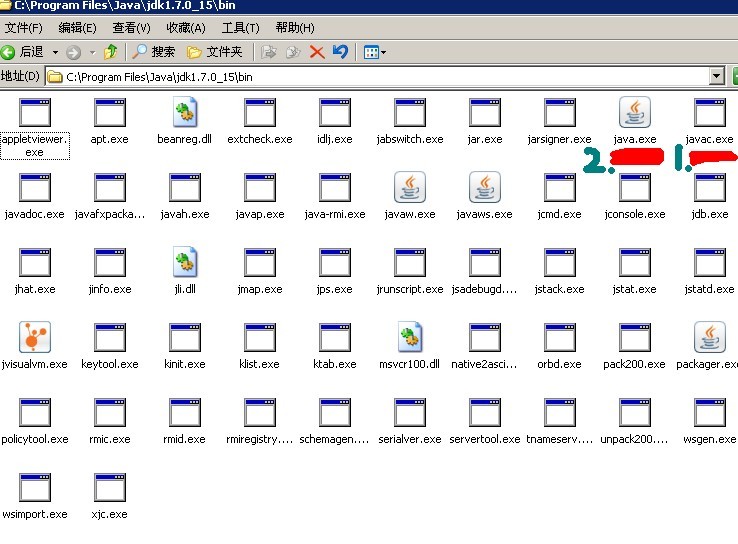Click the pack200.exe file name

point(634,364)
